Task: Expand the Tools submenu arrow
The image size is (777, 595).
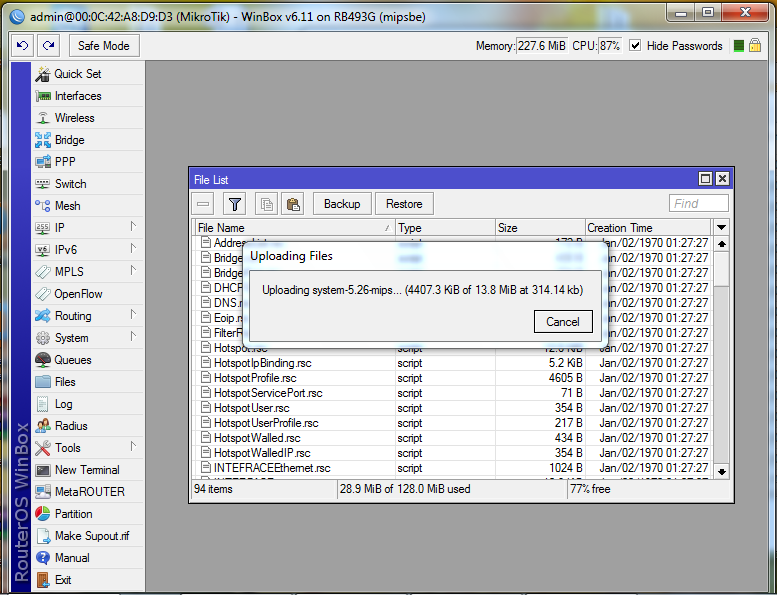Action: [133, 446]
